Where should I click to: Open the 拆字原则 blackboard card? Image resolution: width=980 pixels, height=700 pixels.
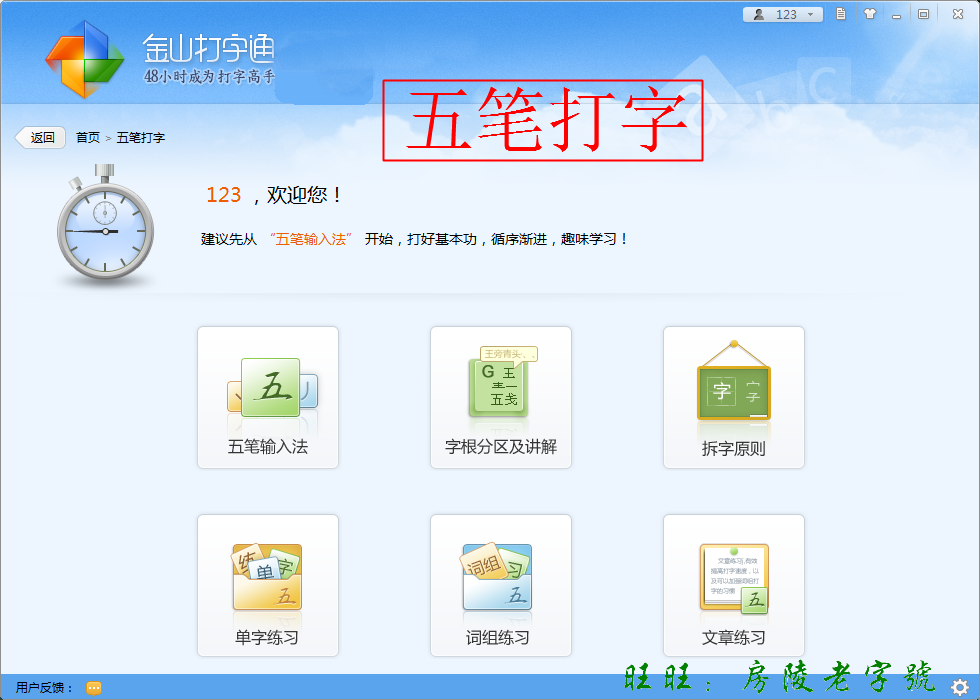coord(734,397)
